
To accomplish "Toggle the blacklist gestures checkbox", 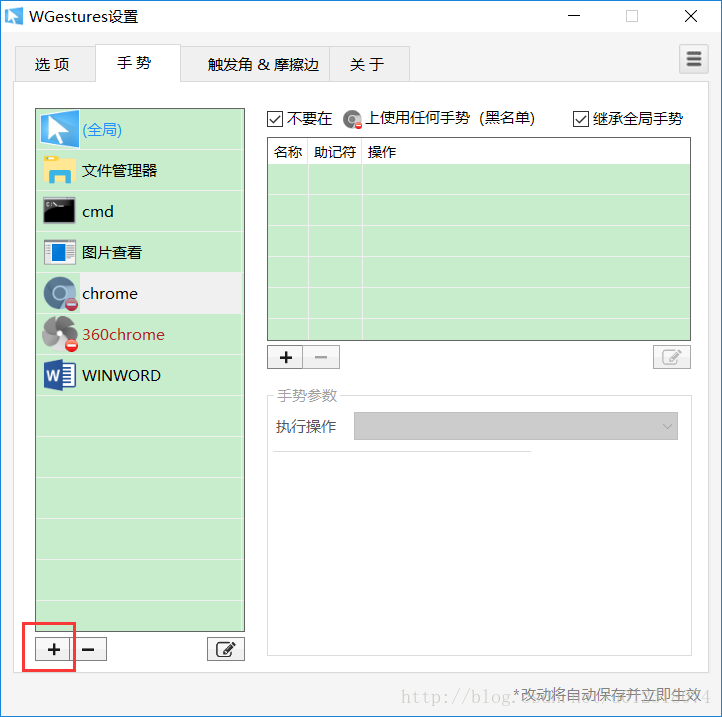I will (275, 119).
